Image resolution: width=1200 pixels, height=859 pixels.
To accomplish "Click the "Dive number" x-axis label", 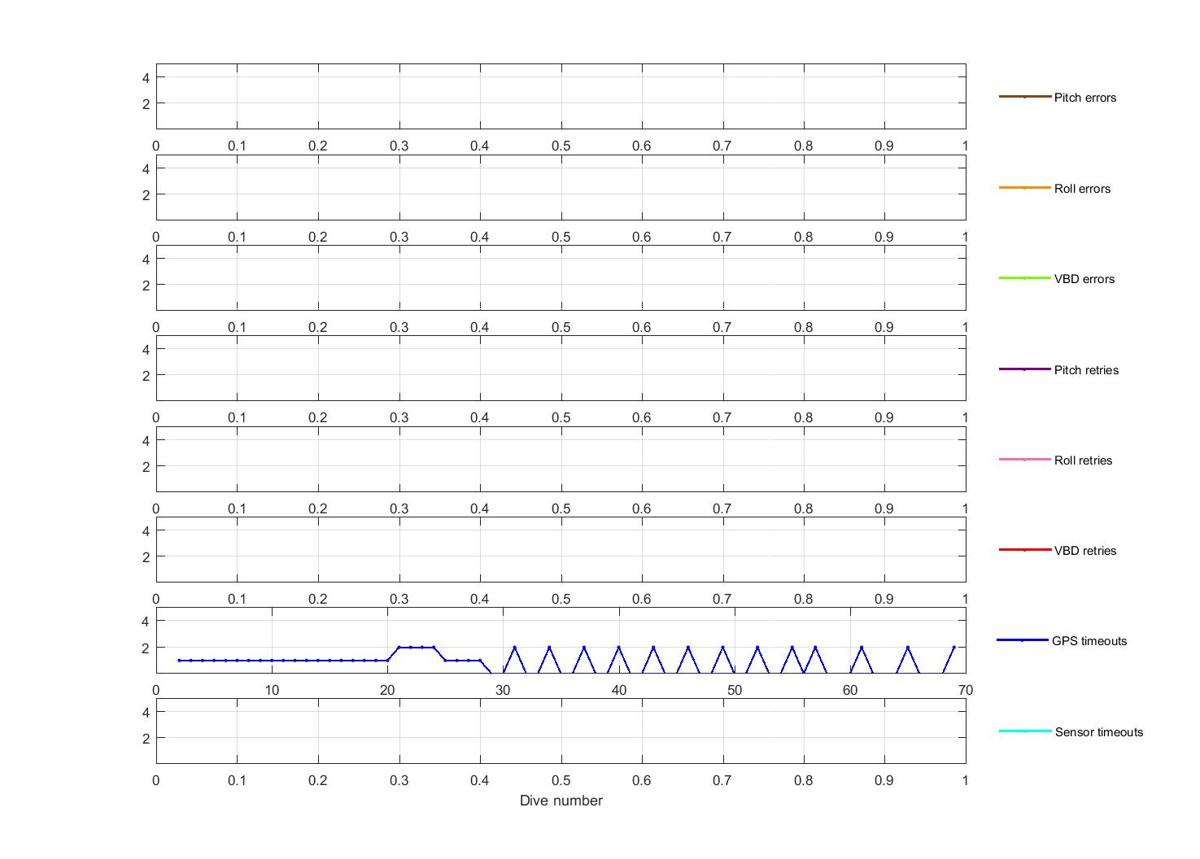I will click(x=561, y=801).
